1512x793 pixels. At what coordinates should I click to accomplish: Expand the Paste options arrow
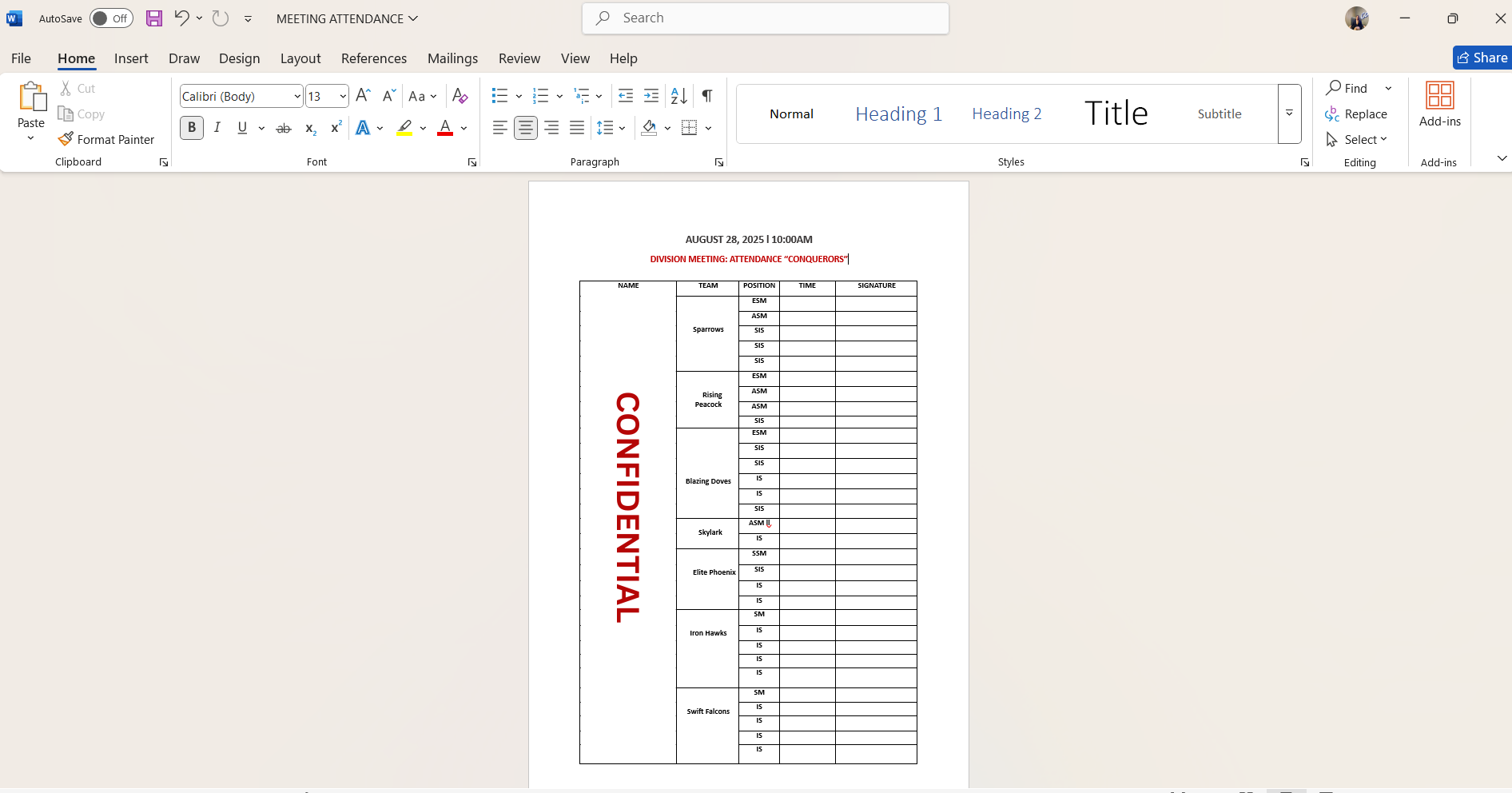point(31,138)
